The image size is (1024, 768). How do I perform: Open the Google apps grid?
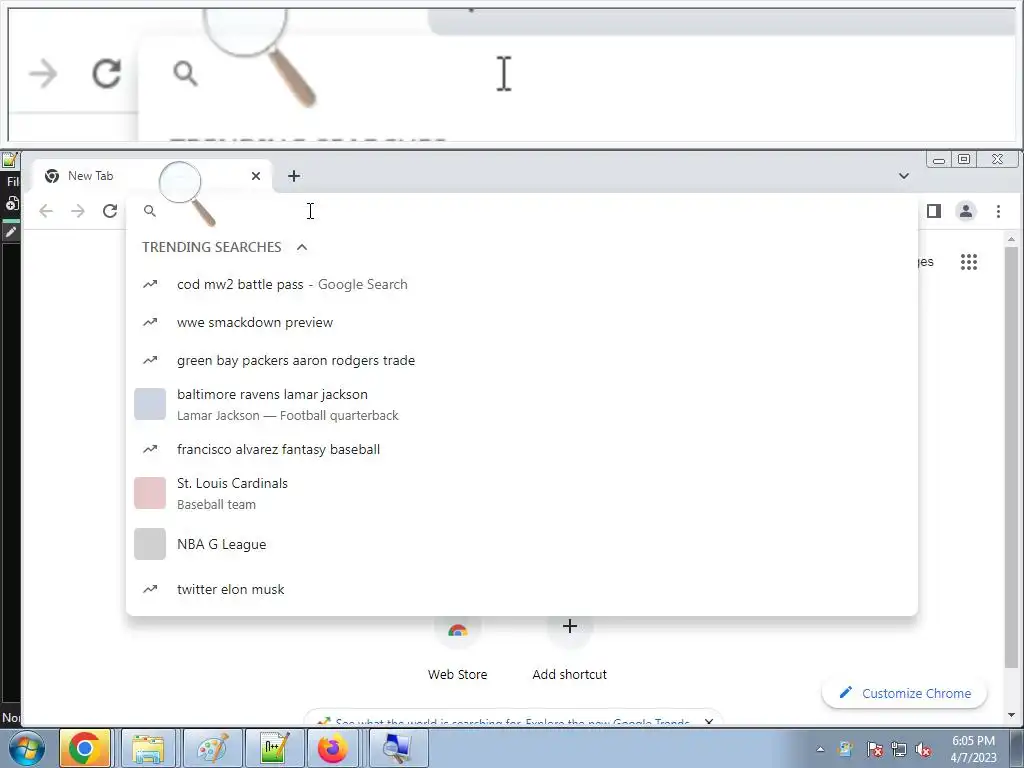pos(969,262)
